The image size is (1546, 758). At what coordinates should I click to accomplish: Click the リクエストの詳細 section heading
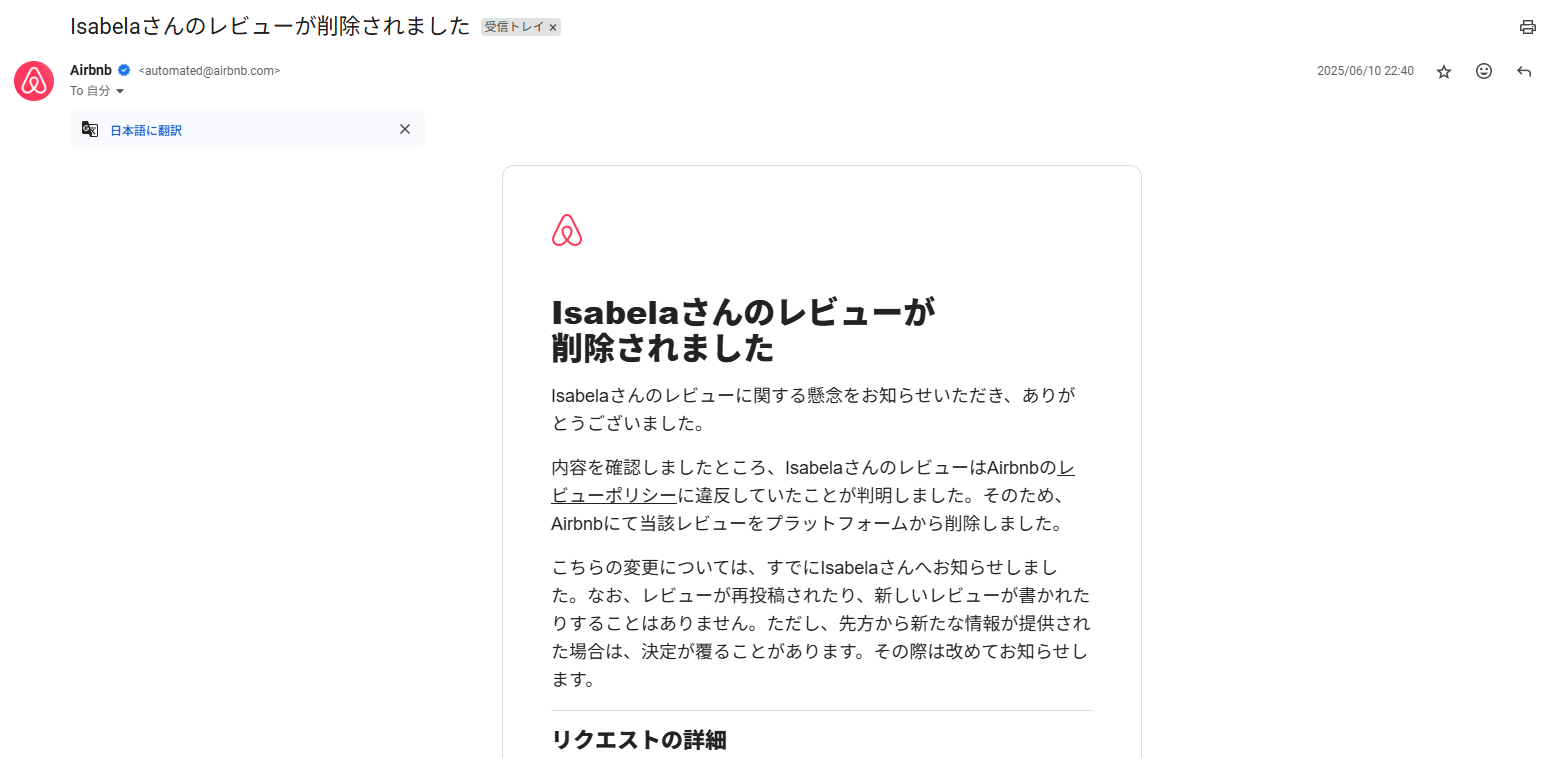tap(639, 741)
